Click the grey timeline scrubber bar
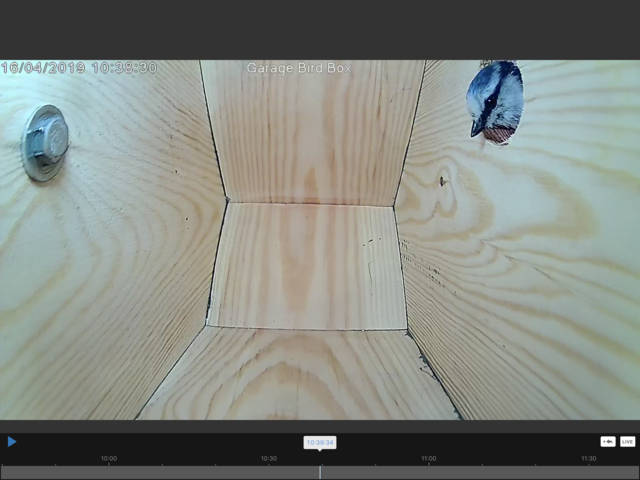This screenshot has width=640, height=480. [320, 472]
